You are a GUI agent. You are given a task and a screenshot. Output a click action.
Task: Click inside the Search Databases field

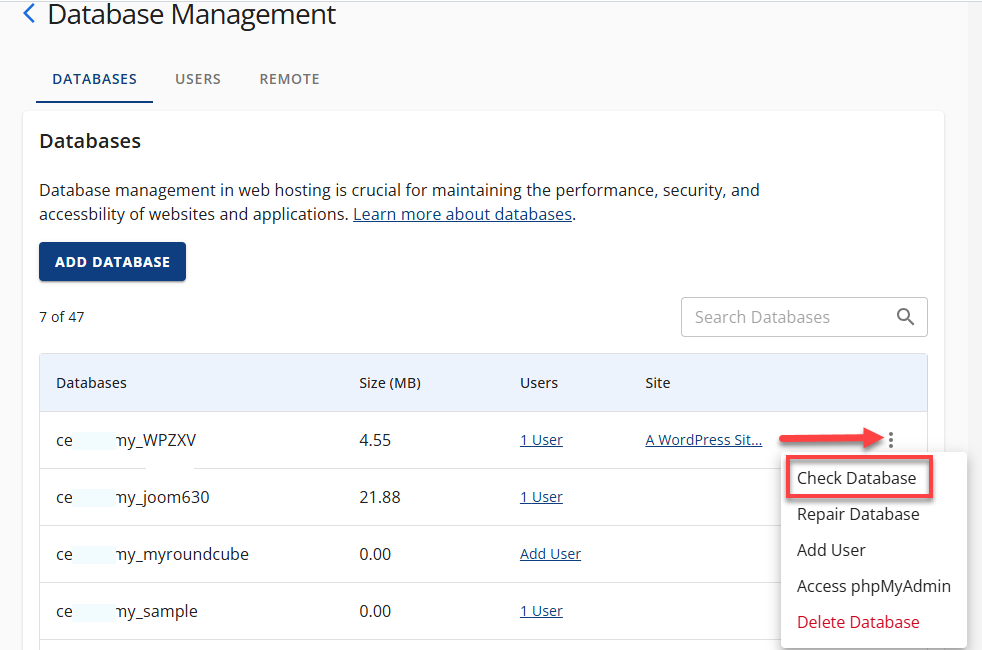tap(780, 316)
